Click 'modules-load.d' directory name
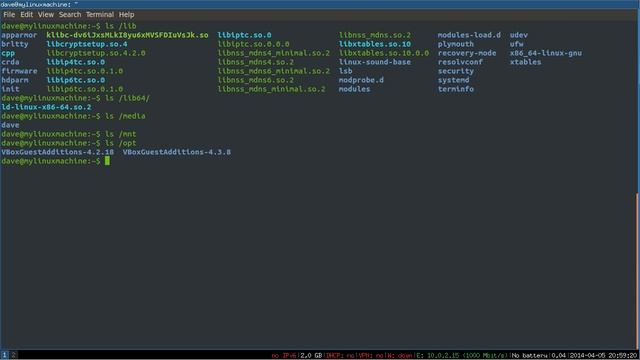 point(469,35)
